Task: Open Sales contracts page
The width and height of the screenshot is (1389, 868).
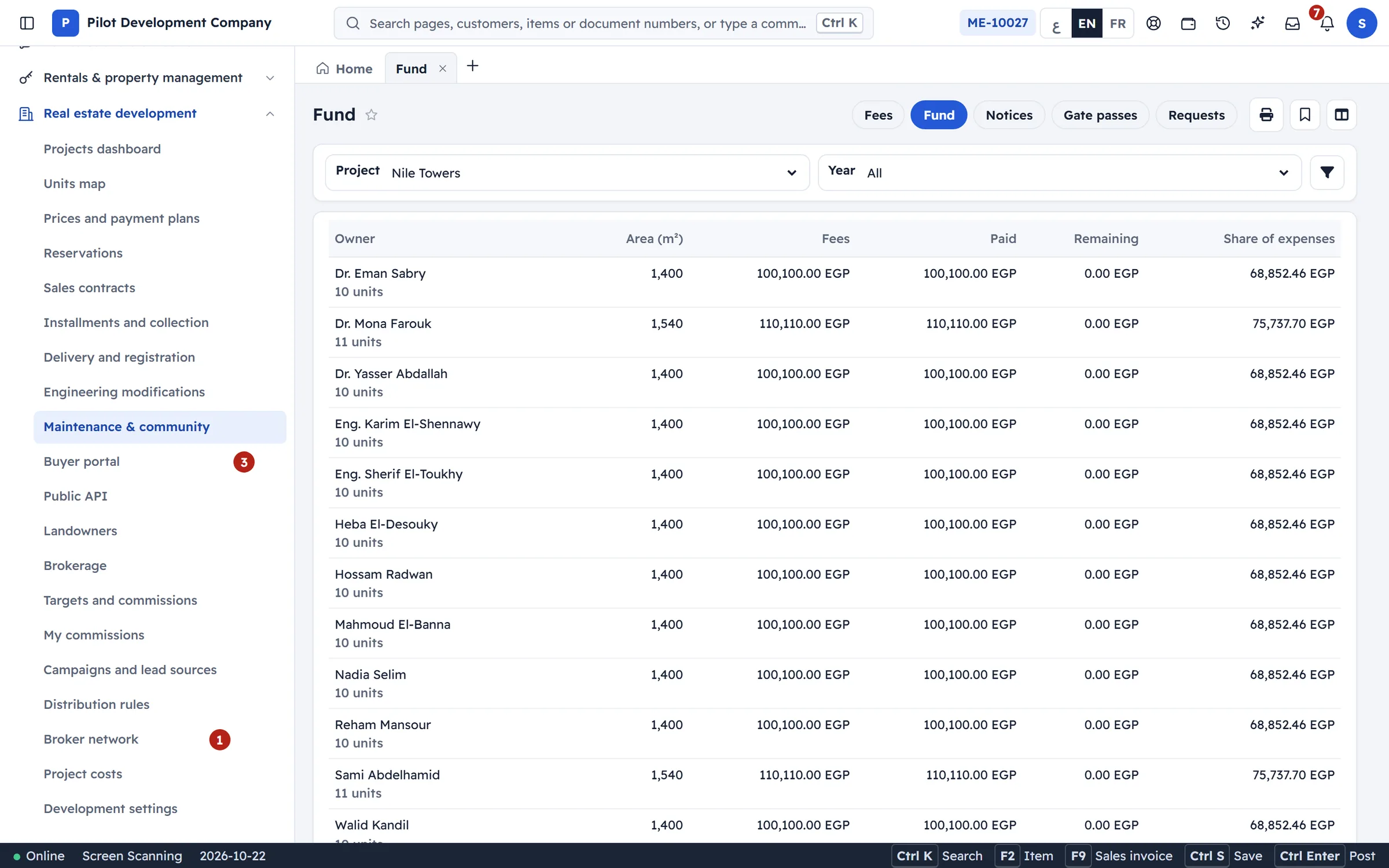Action: (x=160, y=288)
